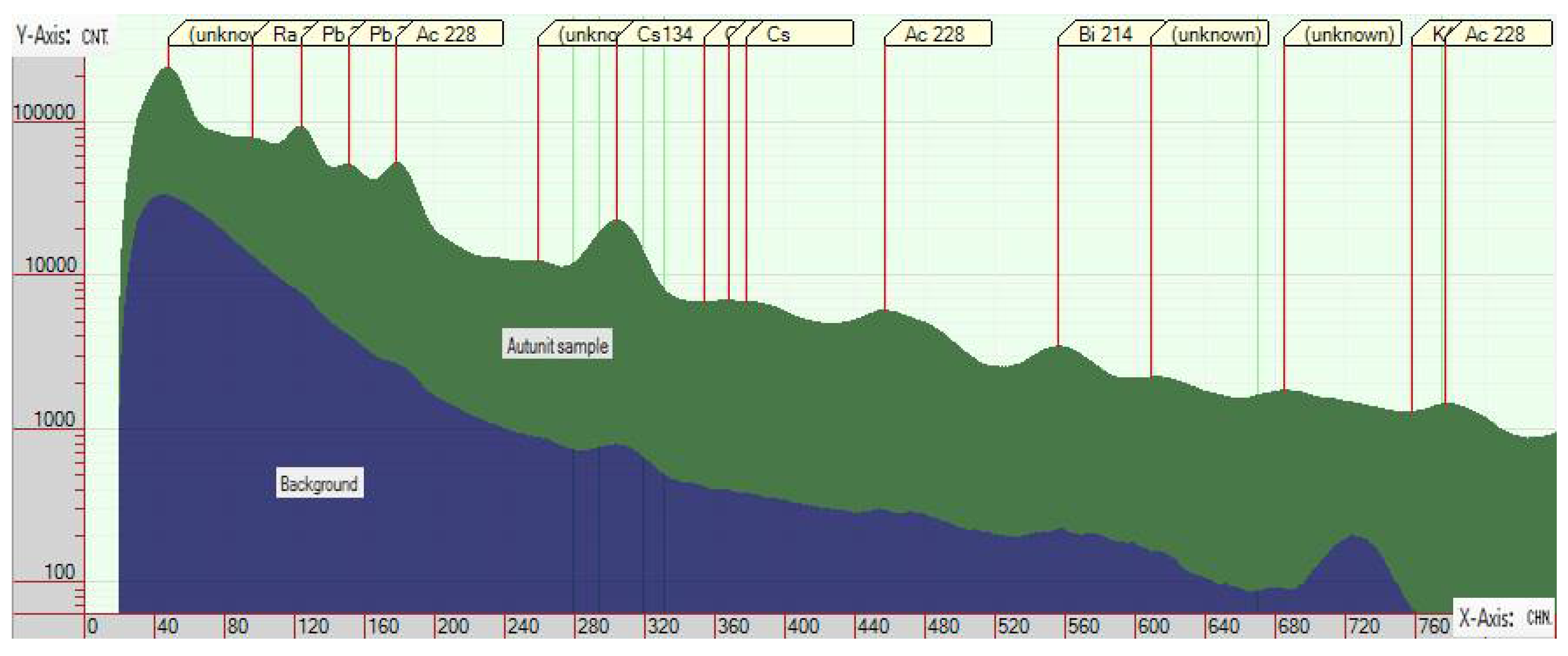Image resolution: width=1568 pixels, height=656 pixels.
Task: Click the 0 tick on the channel axis
Action: tap(92, 626)
